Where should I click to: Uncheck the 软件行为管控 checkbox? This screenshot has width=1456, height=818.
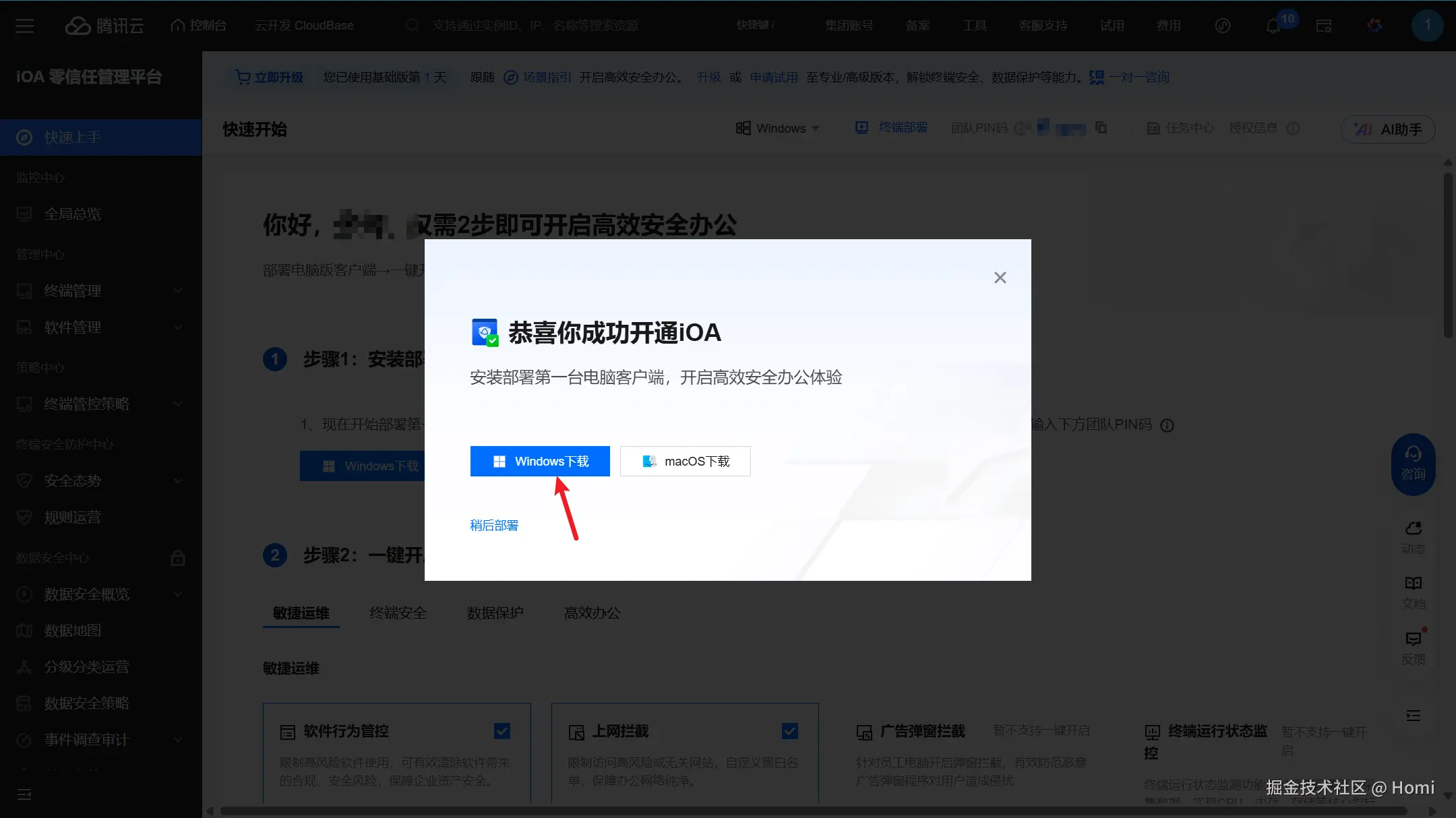coord(502,730)
